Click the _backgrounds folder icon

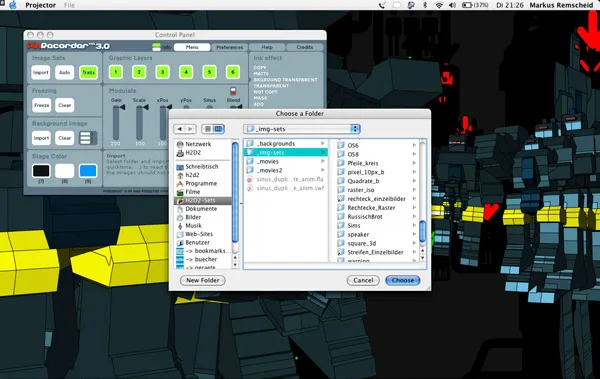point(250,144)
